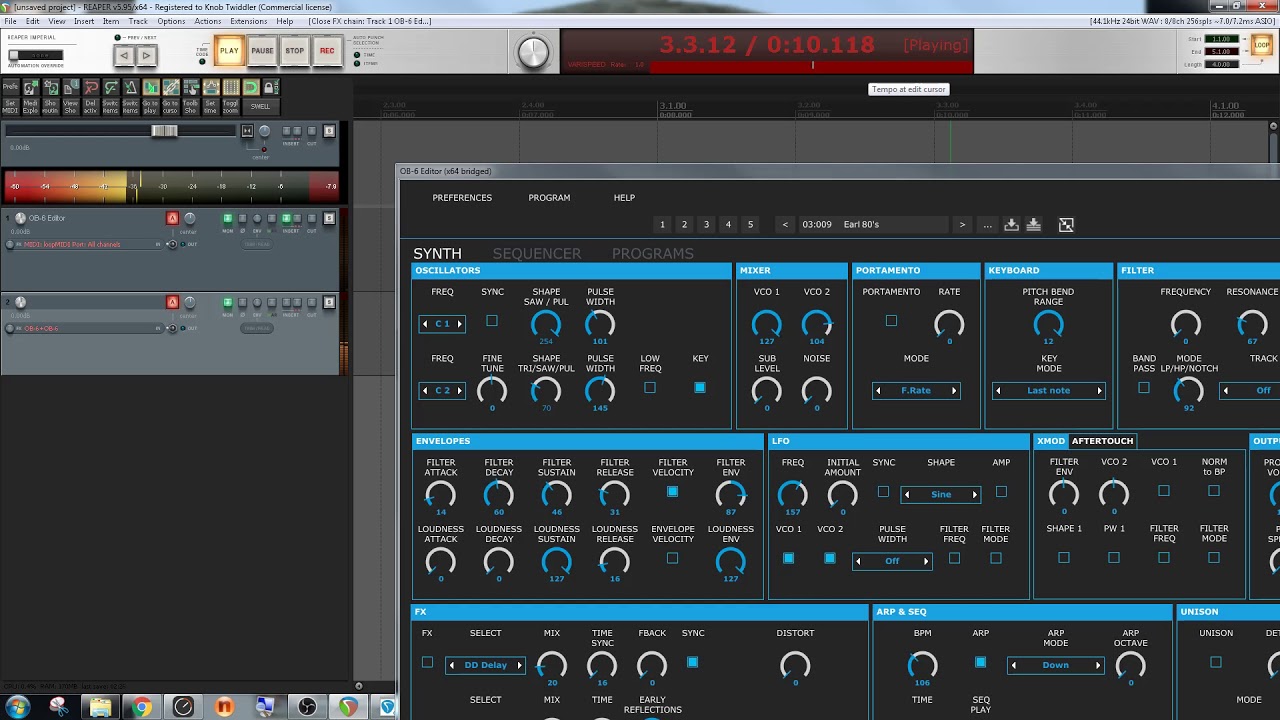Click the SWELL toolbar button
This screenshot has width=1280, height=720.
tap(260, 106)
